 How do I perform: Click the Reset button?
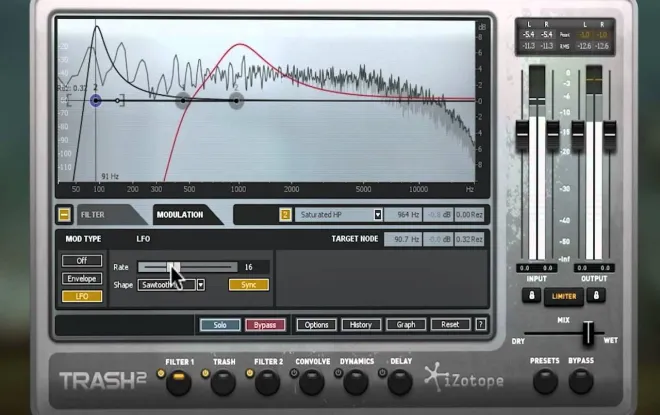450,325
